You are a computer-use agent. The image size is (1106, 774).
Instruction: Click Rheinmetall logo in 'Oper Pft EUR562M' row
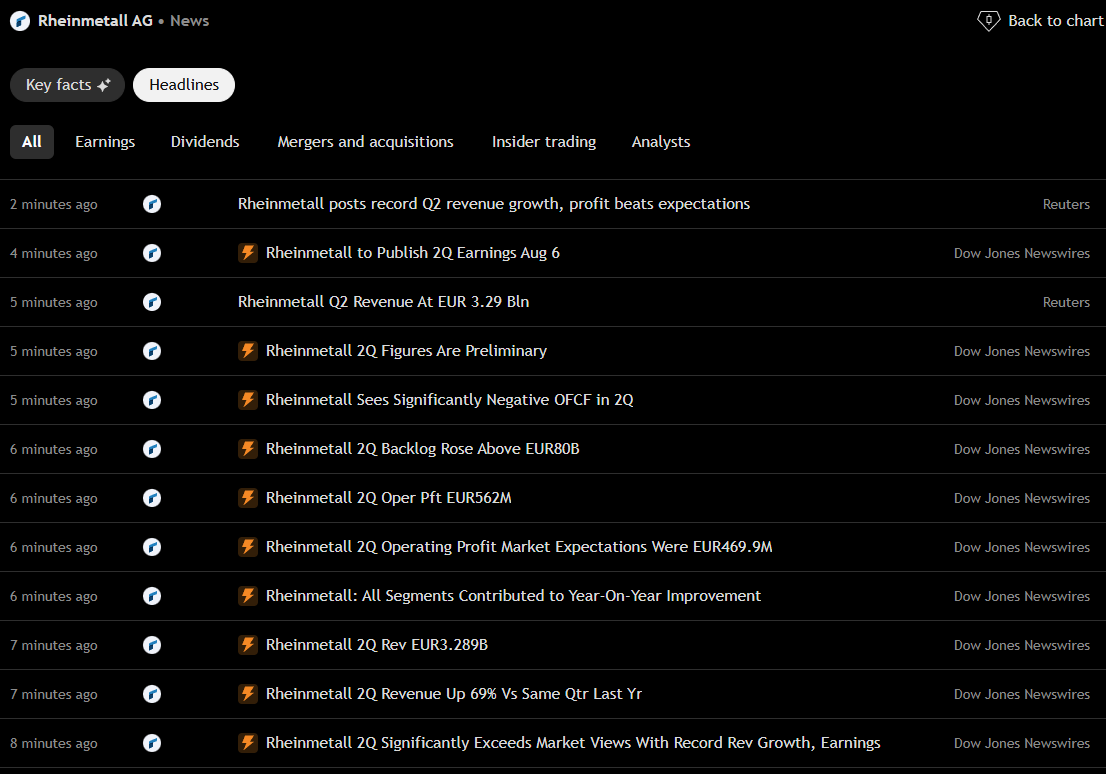tap(152, 498)
